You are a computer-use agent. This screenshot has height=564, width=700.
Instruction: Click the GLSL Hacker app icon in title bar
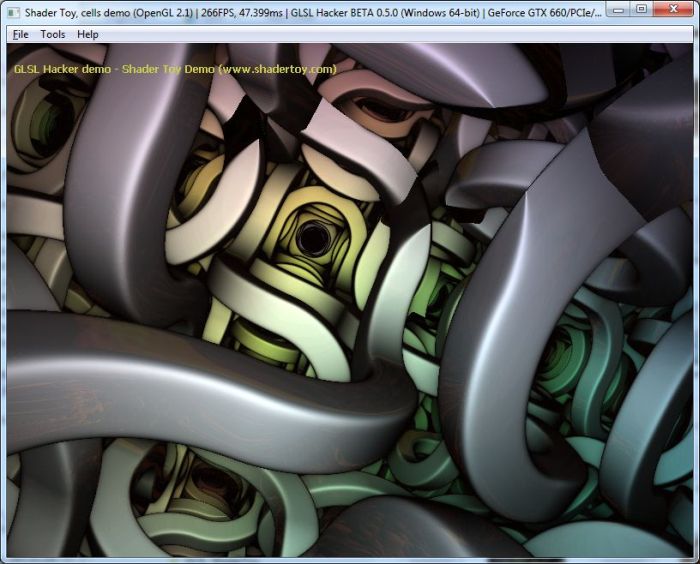coord(13,13)
